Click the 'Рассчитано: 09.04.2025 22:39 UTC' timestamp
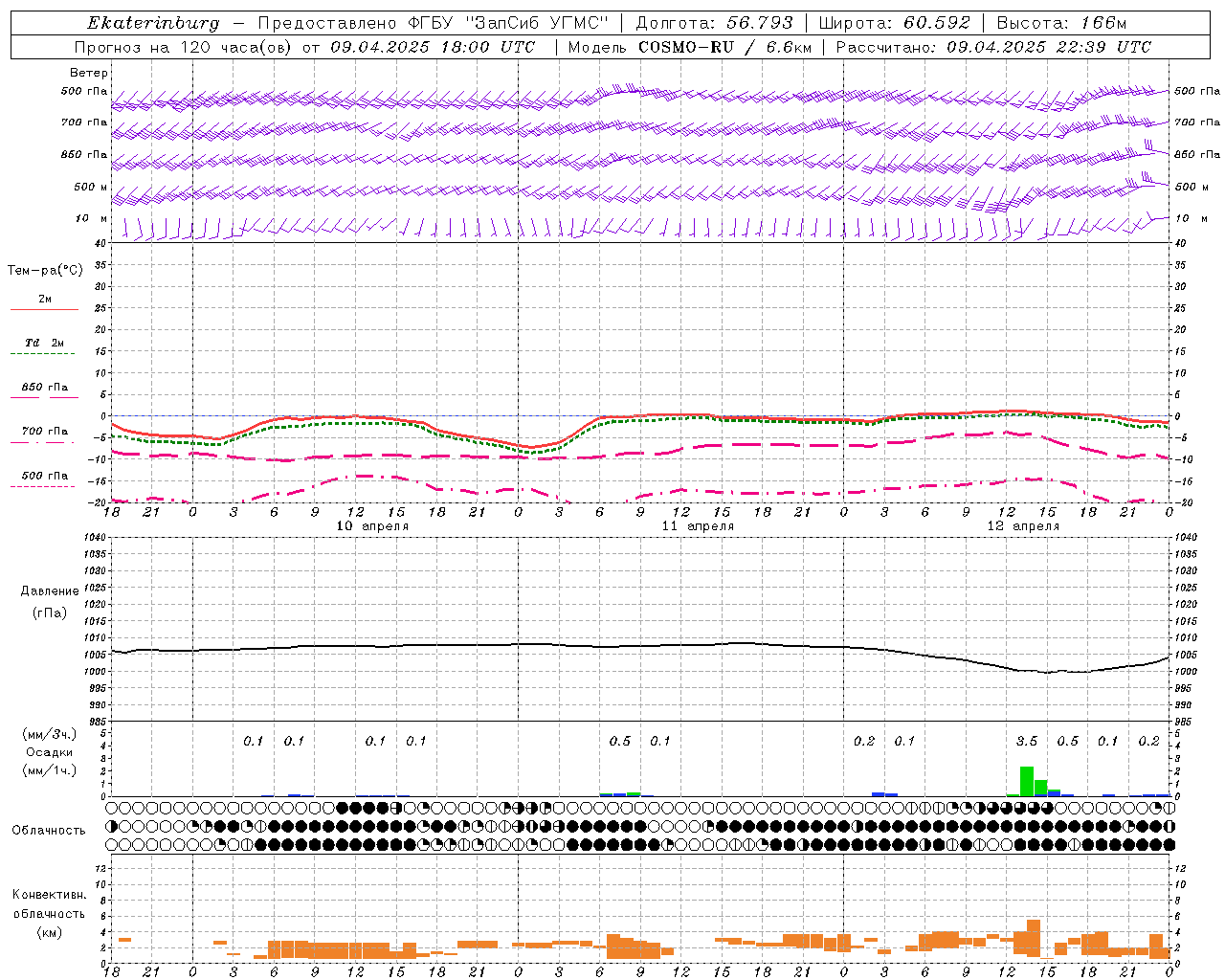 (x=993, y=47)
